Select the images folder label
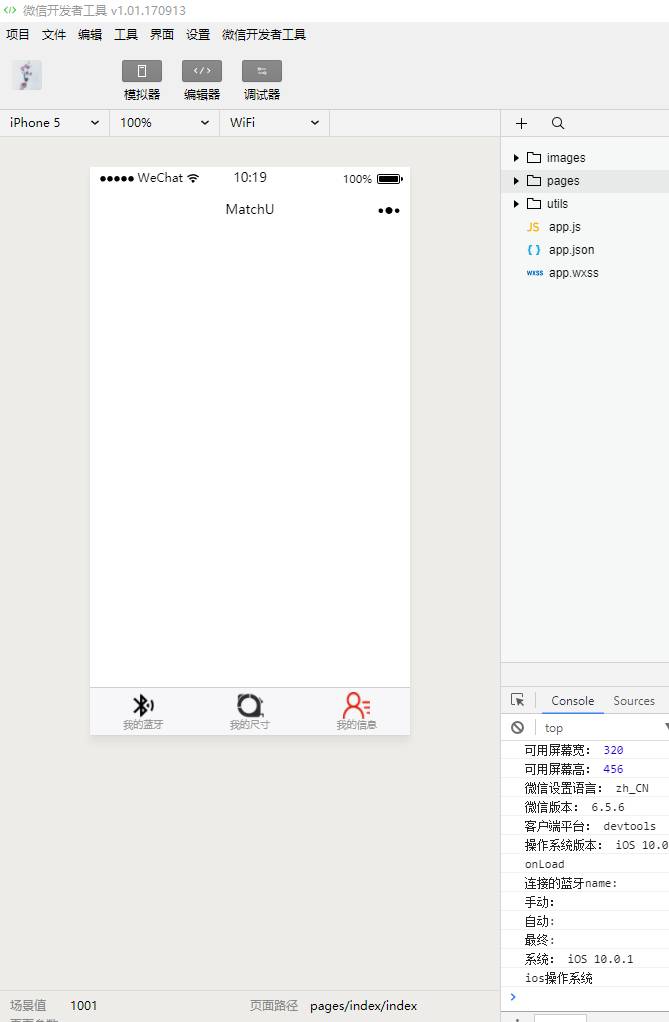 (x=565, y=158)
